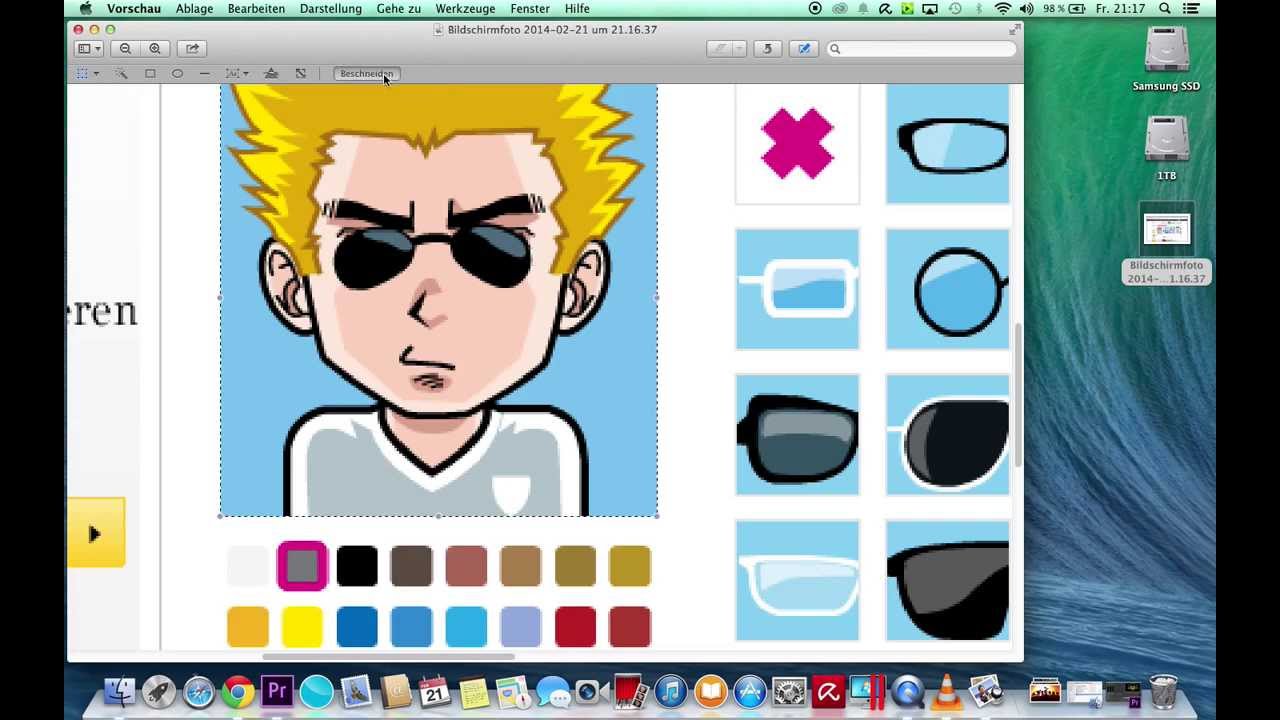Click the zoom in magnifier button

155,48
